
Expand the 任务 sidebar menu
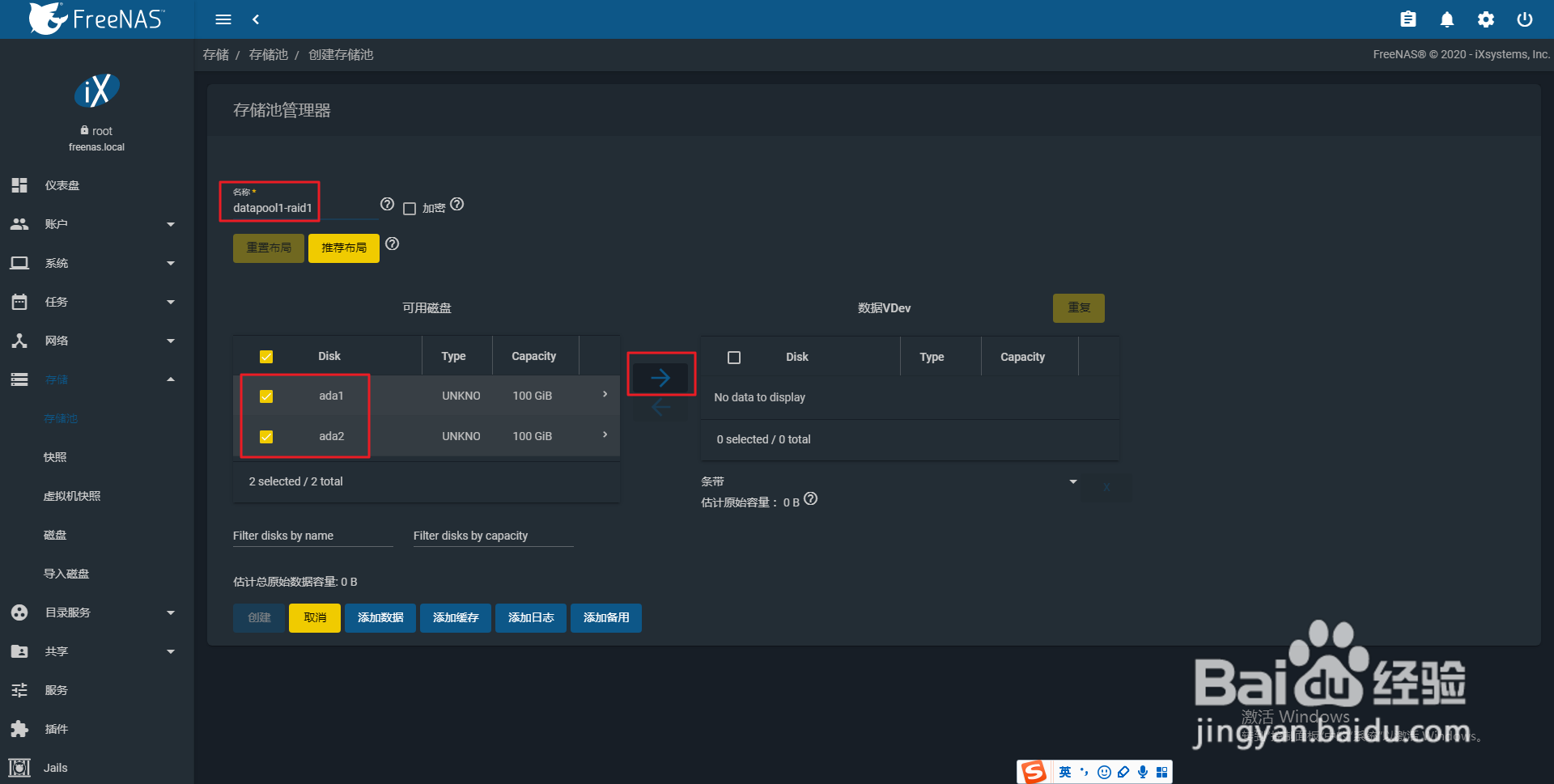97,302
